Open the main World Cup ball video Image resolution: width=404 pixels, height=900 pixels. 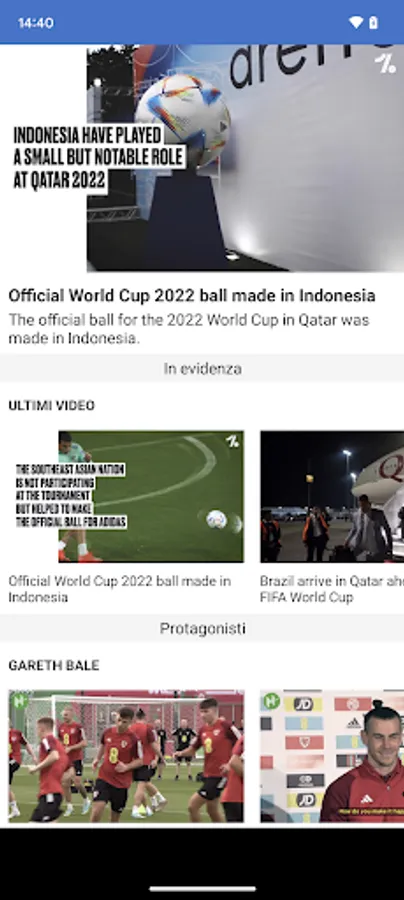(202, 158)
